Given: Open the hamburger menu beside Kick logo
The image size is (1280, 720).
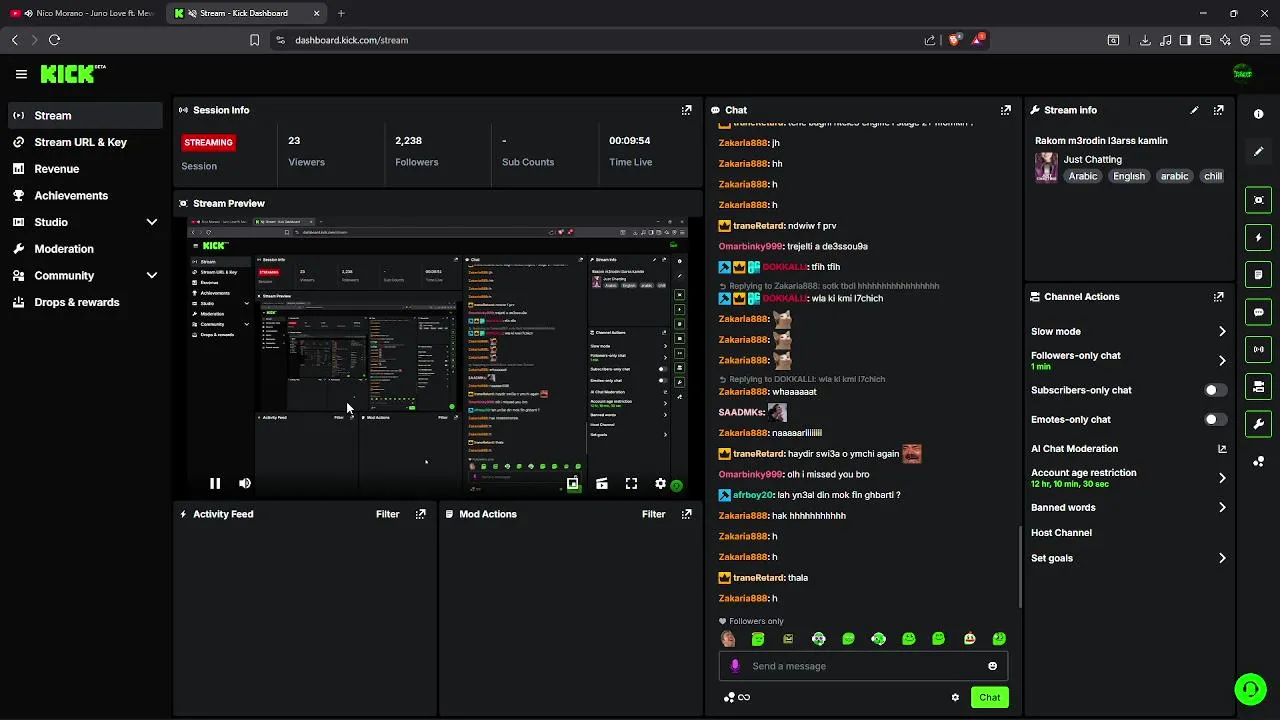Looking at the screenshot, I should coord(21,74).
